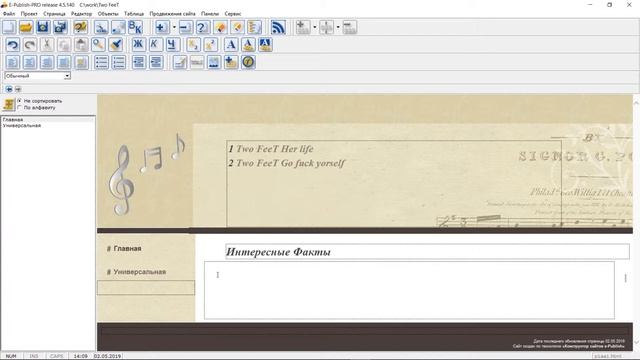Screen dimensions: 640x360
Task: Remove page with the minus icon
Action: tap(186, 27)
